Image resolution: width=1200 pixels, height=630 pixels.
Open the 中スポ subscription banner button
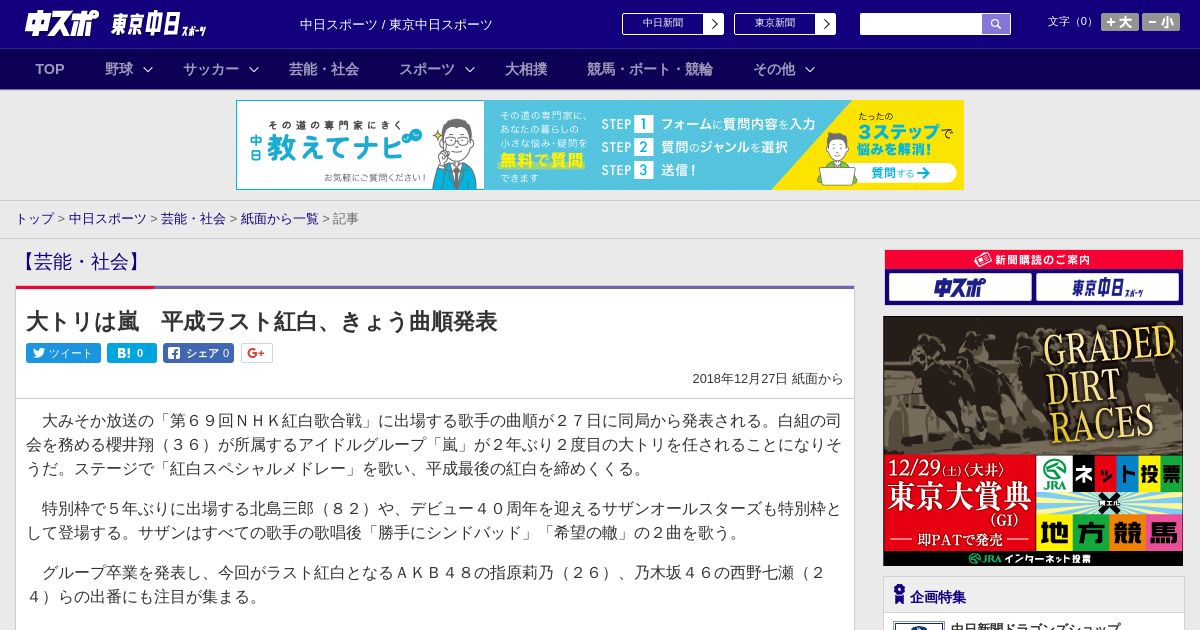point(960,287)
